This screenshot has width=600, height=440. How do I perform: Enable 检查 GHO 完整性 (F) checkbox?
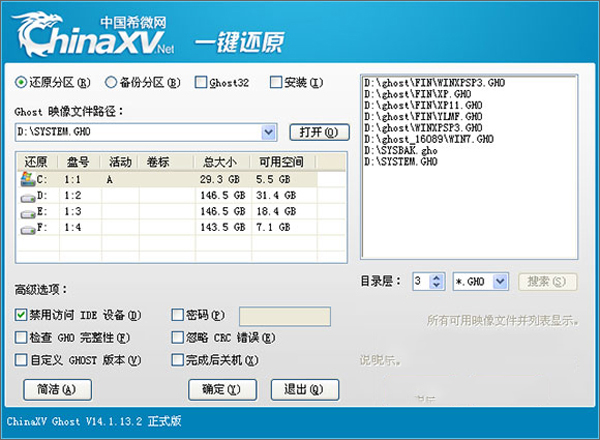click(x=21, y=337)
